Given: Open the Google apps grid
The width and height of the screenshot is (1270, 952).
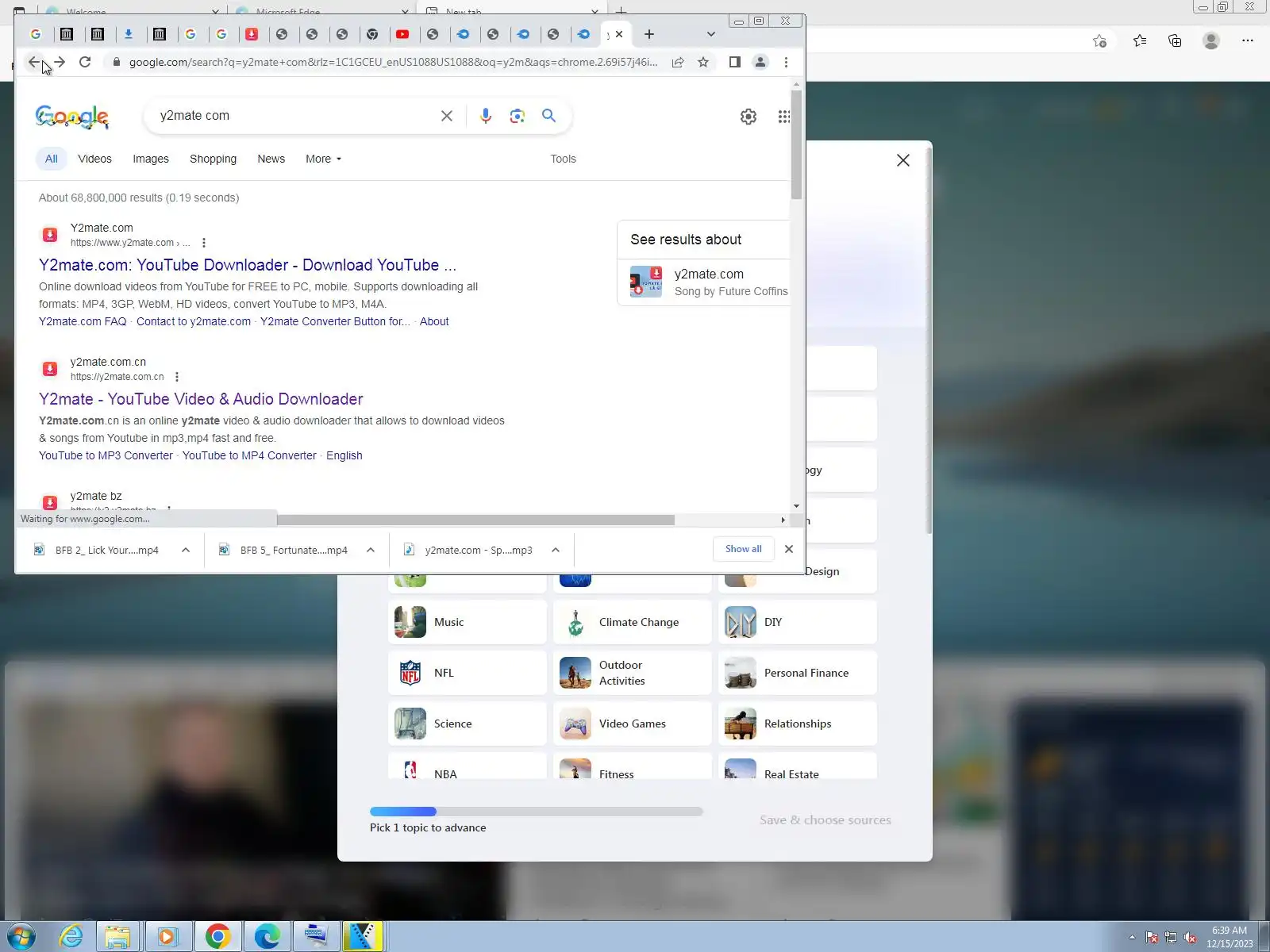Looking at the screenshot, I should click(783, 117).
